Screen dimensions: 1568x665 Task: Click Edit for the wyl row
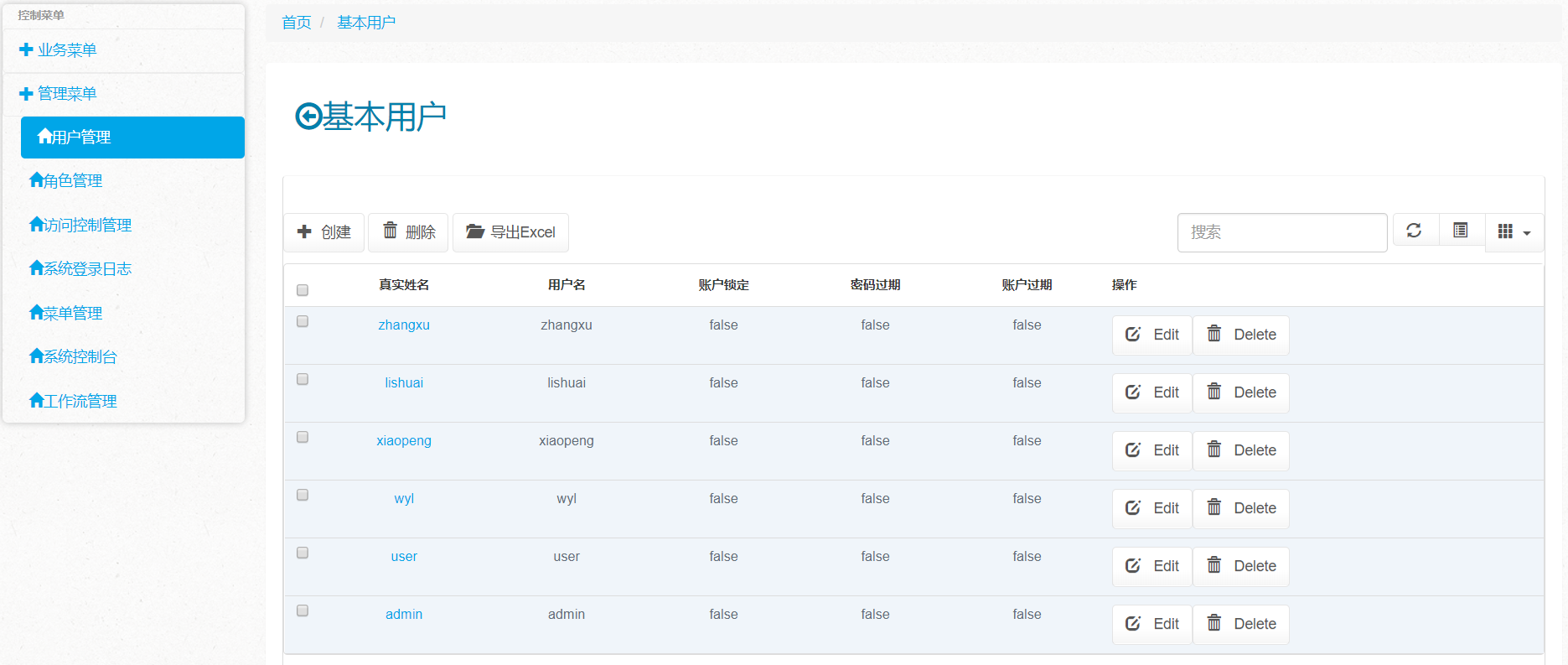(1152, 509)
